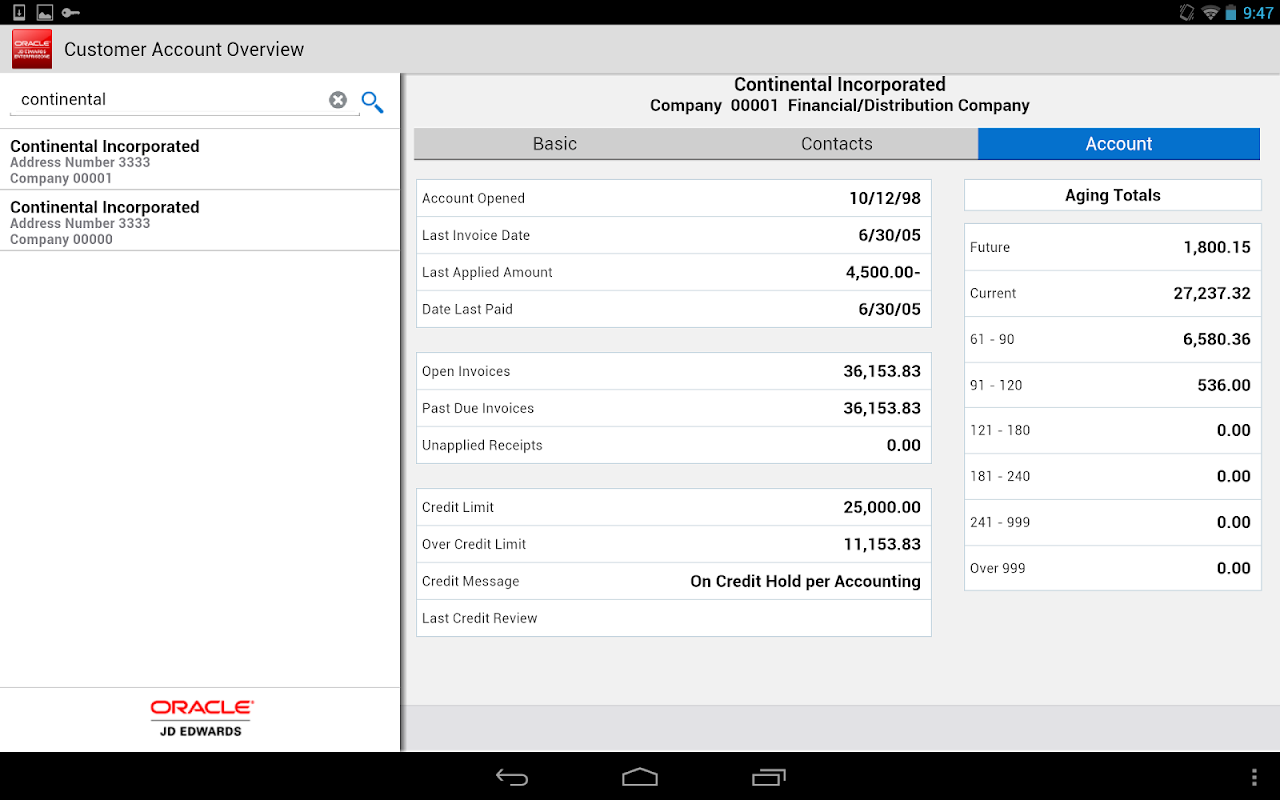This screenshot has height=800, width=1280.
Task: Open the recent apps switcher
Action: 769,777
